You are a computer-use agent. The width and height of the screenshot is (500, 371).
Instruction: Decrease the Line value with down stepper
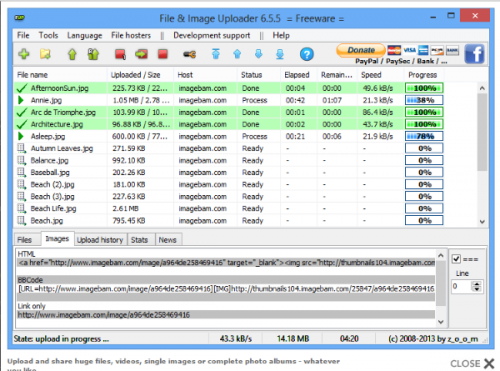point(477,289)
